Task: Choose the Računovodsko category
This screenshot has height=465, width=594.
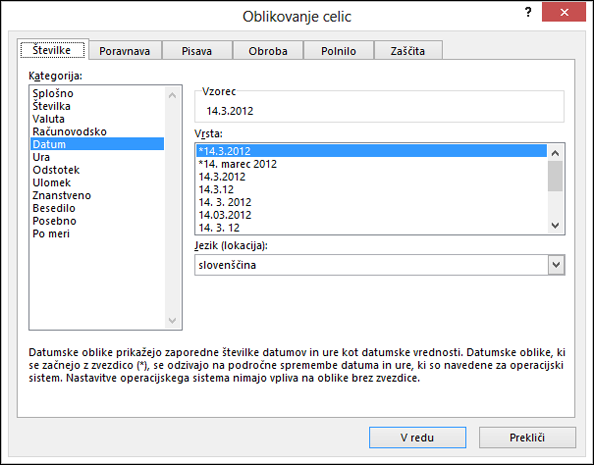Action: [97, 132]
